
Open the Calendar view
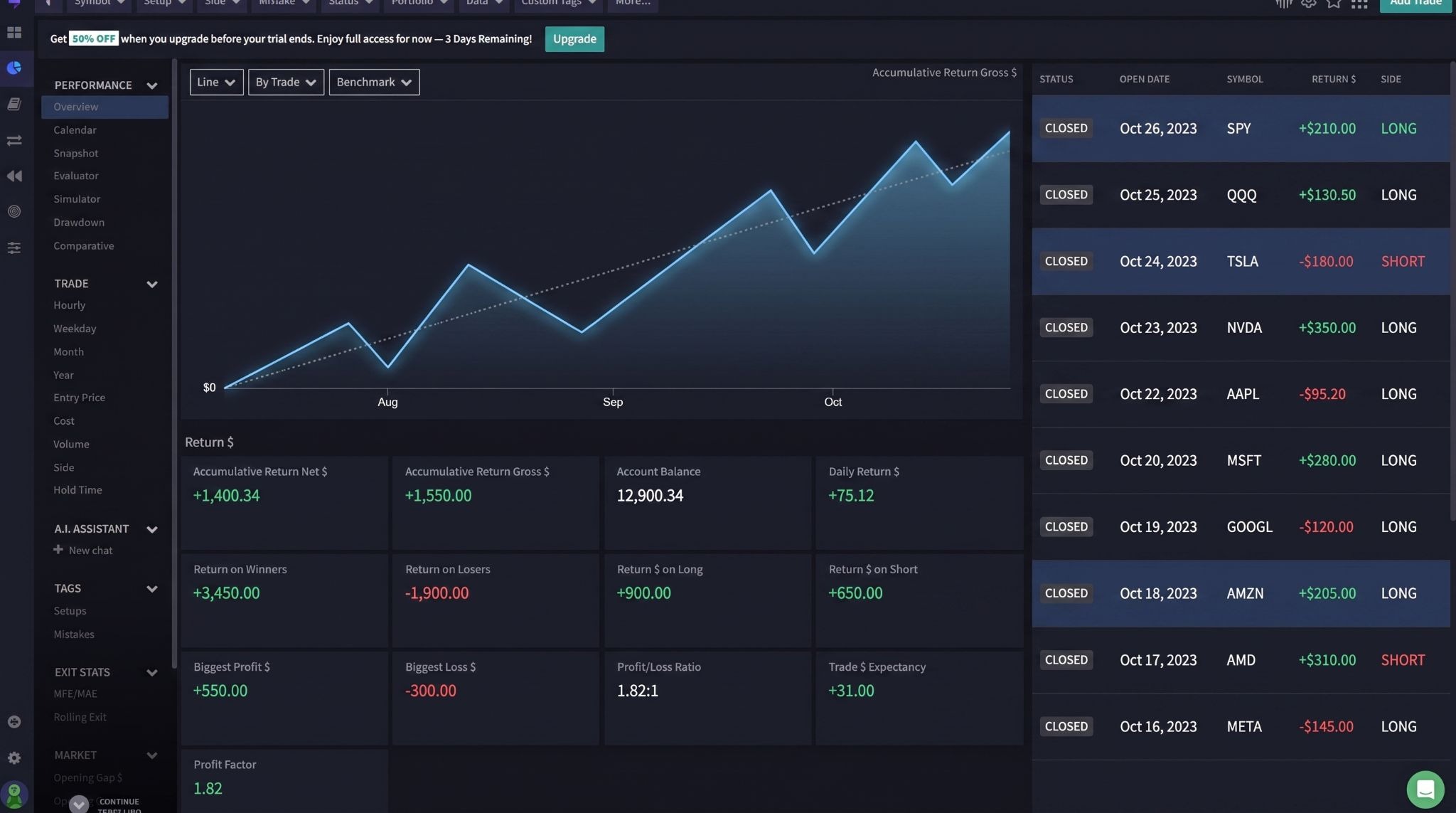75,130
